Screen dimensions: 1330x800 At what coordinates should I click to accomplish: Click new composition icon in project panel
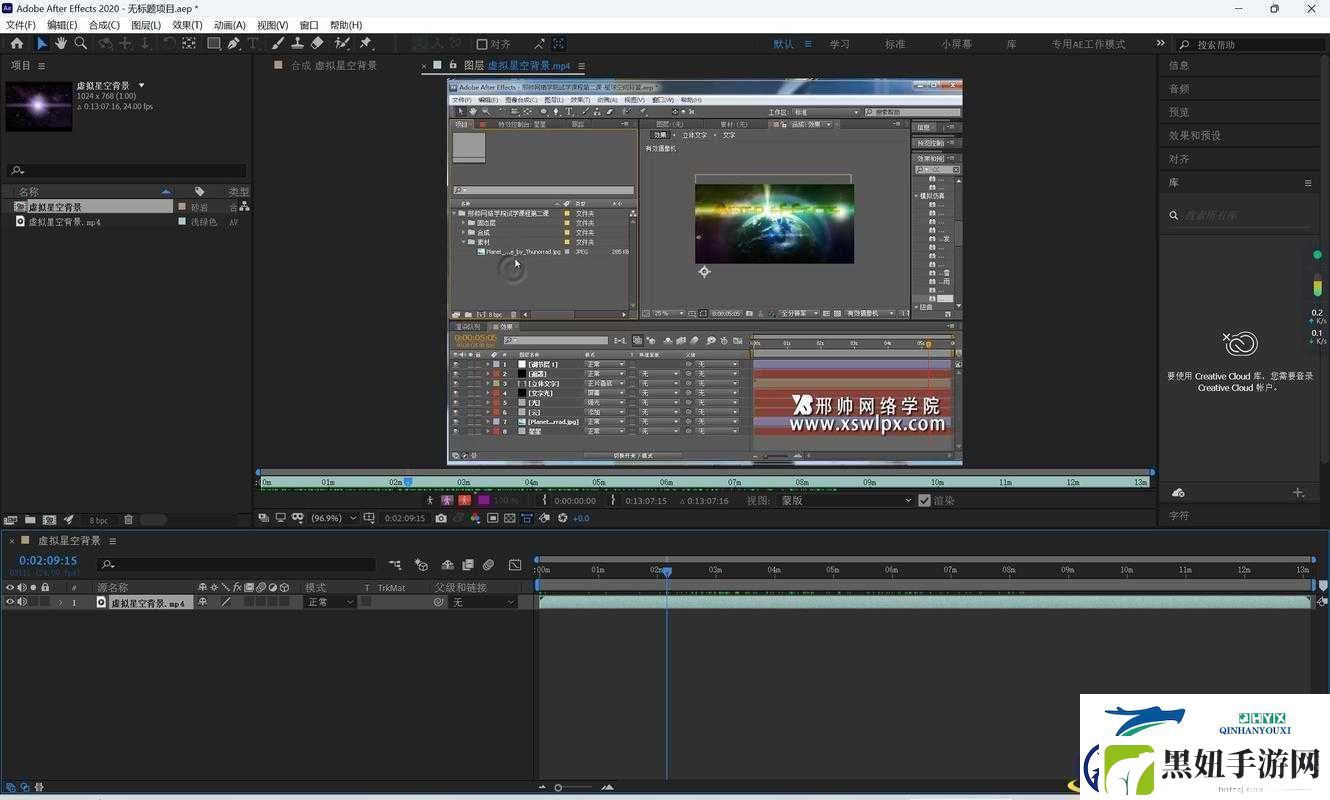coord(49,520)
